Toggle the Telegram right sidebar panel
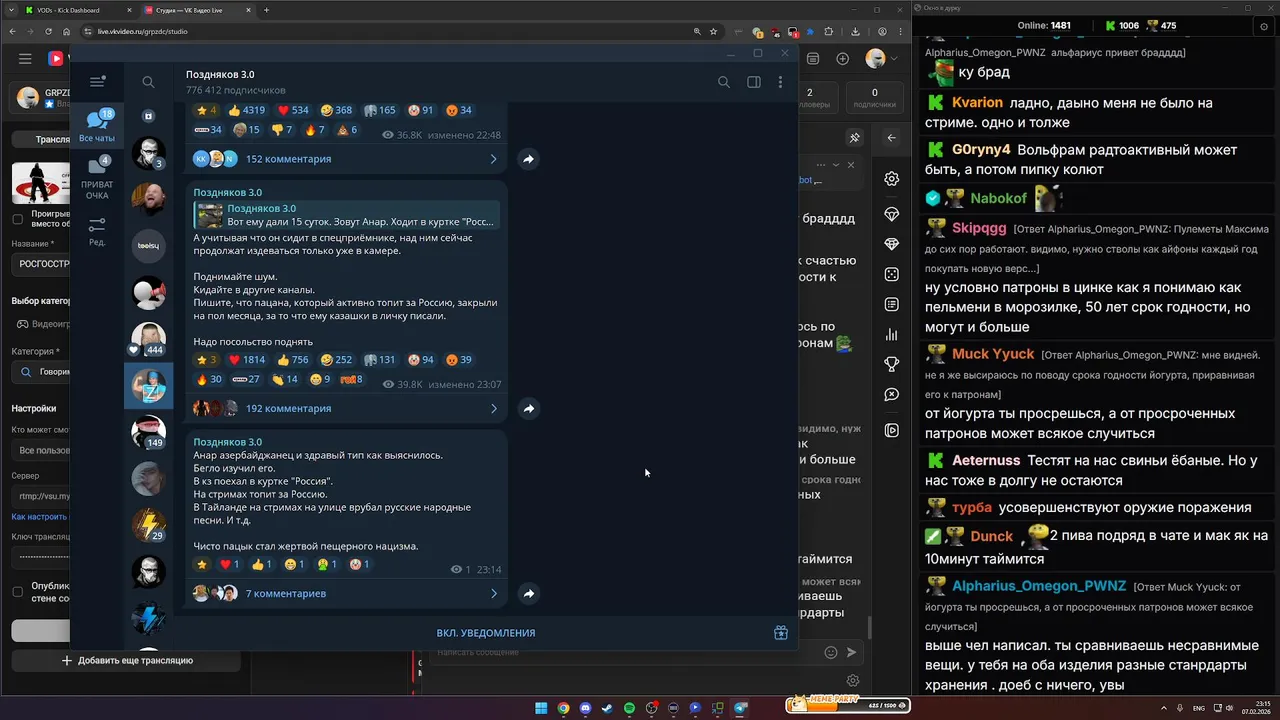Screen dimensions: 1280x720 [x=754, y=82]
